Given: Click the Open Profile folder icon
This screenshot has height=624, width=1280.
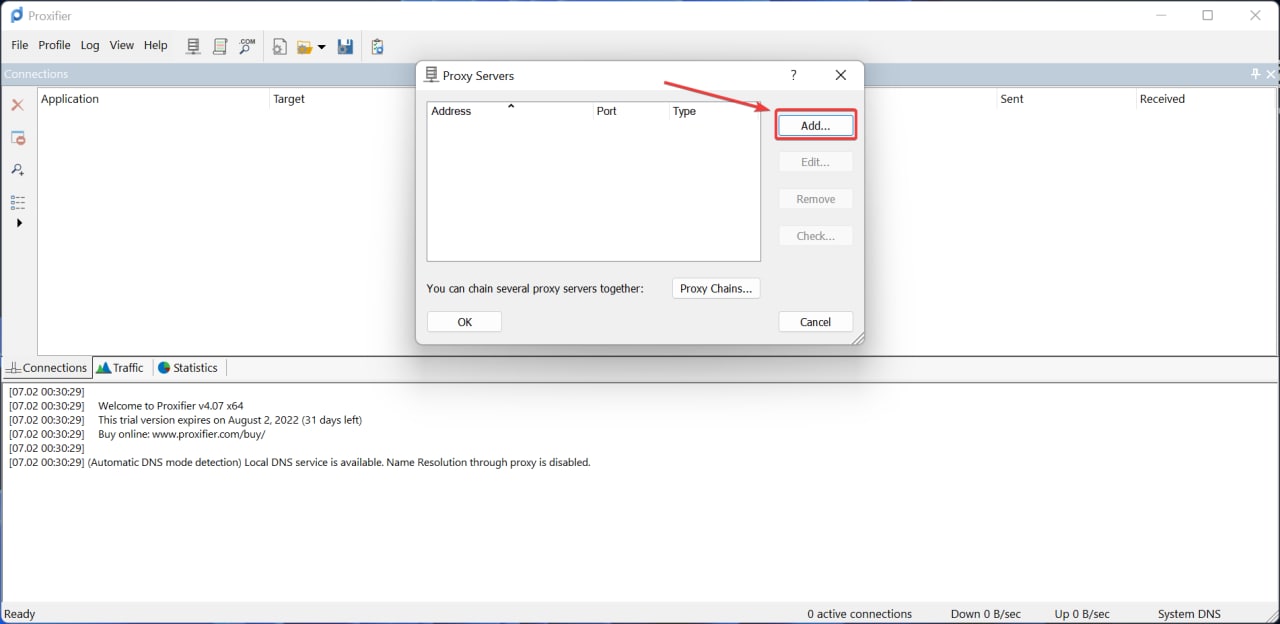Looking at the screenshot, I should (x=305, y=47).
